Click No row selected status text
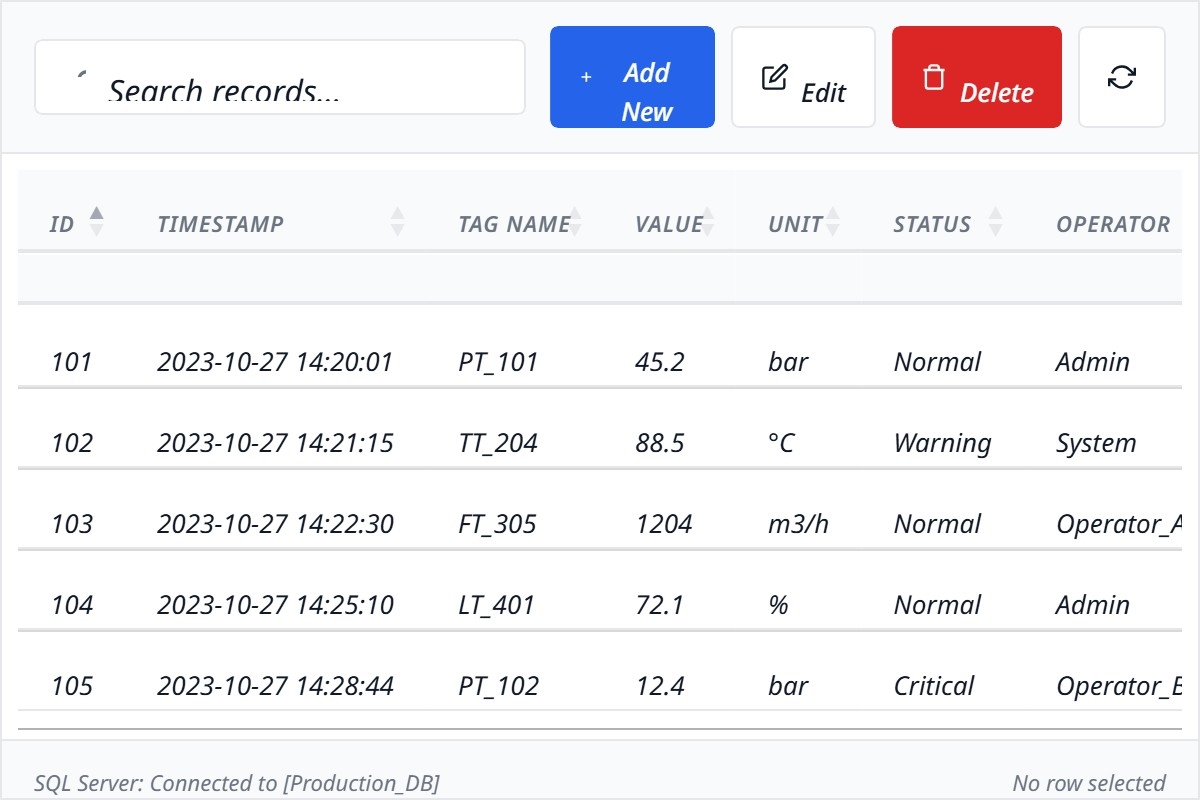 tap(1089, 783)
